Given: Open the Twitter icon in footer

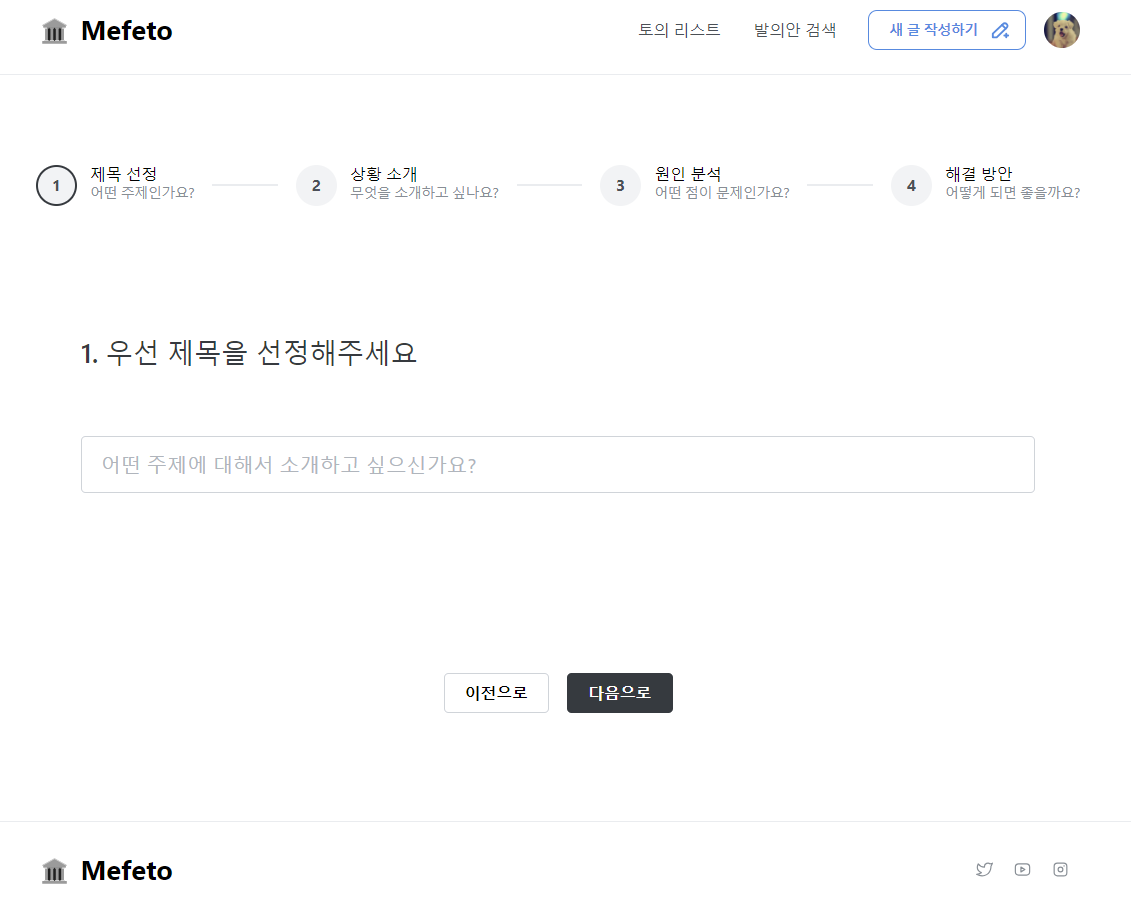Looking at the screenshot, I should click(x=984, y=869).
